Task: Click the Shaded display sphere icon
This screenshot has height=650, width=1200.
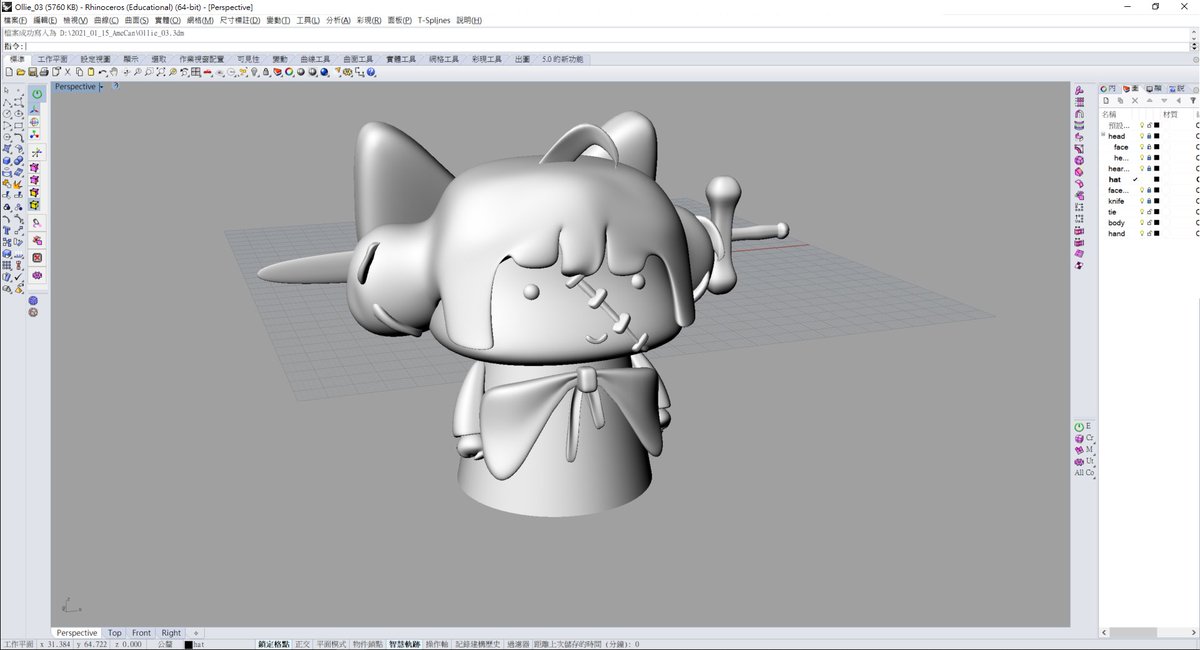Action: click(x=301, y=72)
